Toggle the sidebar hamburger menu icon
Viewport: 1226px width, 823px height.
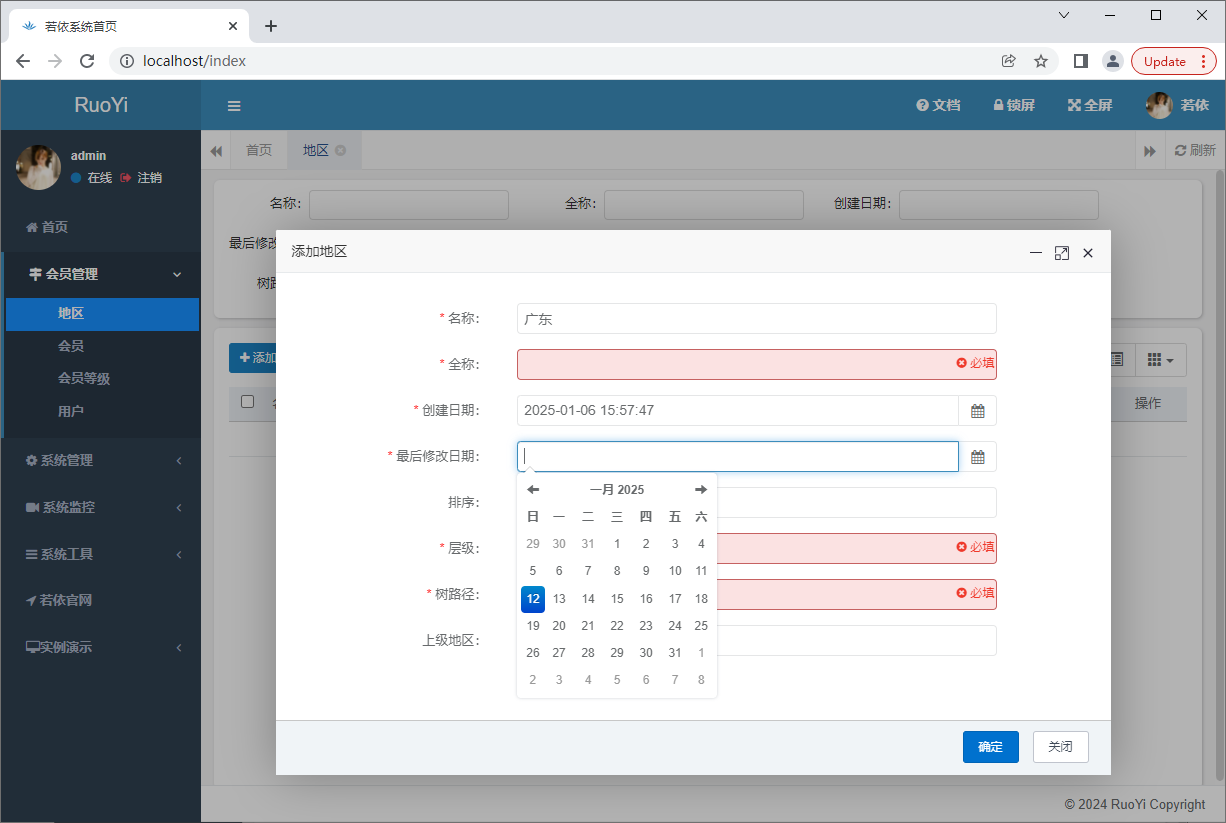234,106
